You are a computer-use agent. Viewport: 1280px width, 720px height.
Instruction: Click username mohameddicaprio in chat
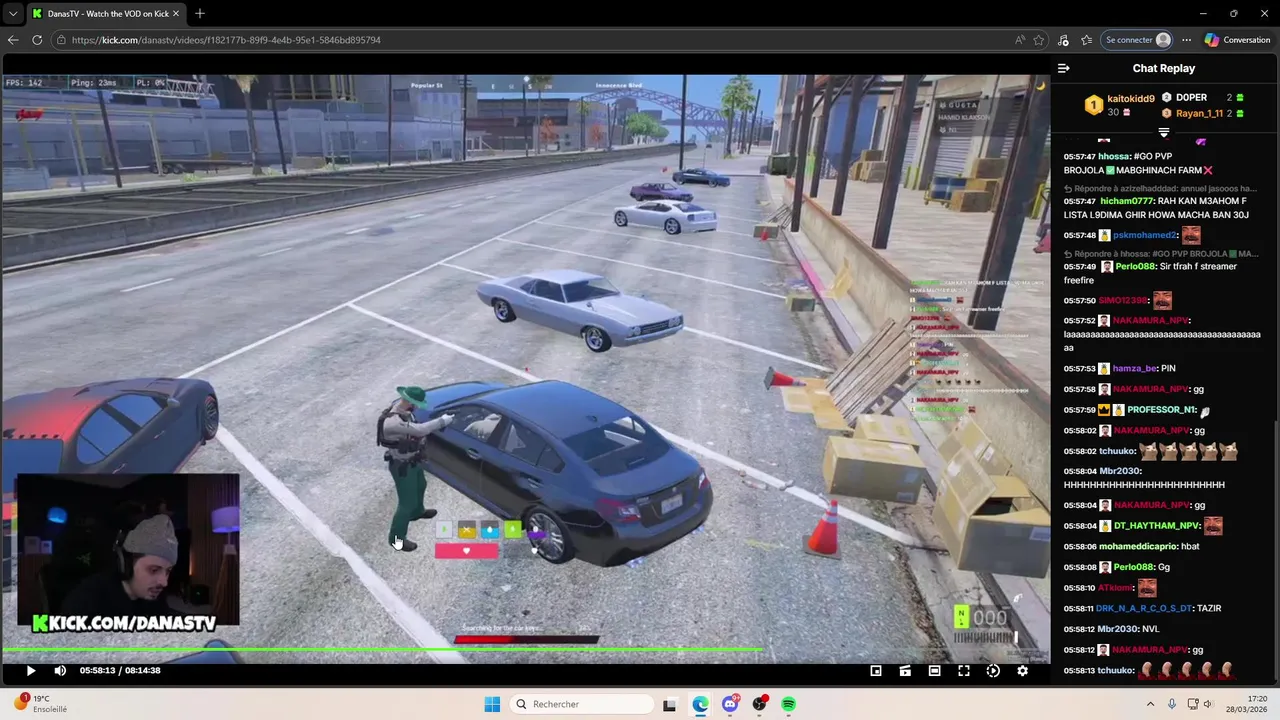[1137, 547]
